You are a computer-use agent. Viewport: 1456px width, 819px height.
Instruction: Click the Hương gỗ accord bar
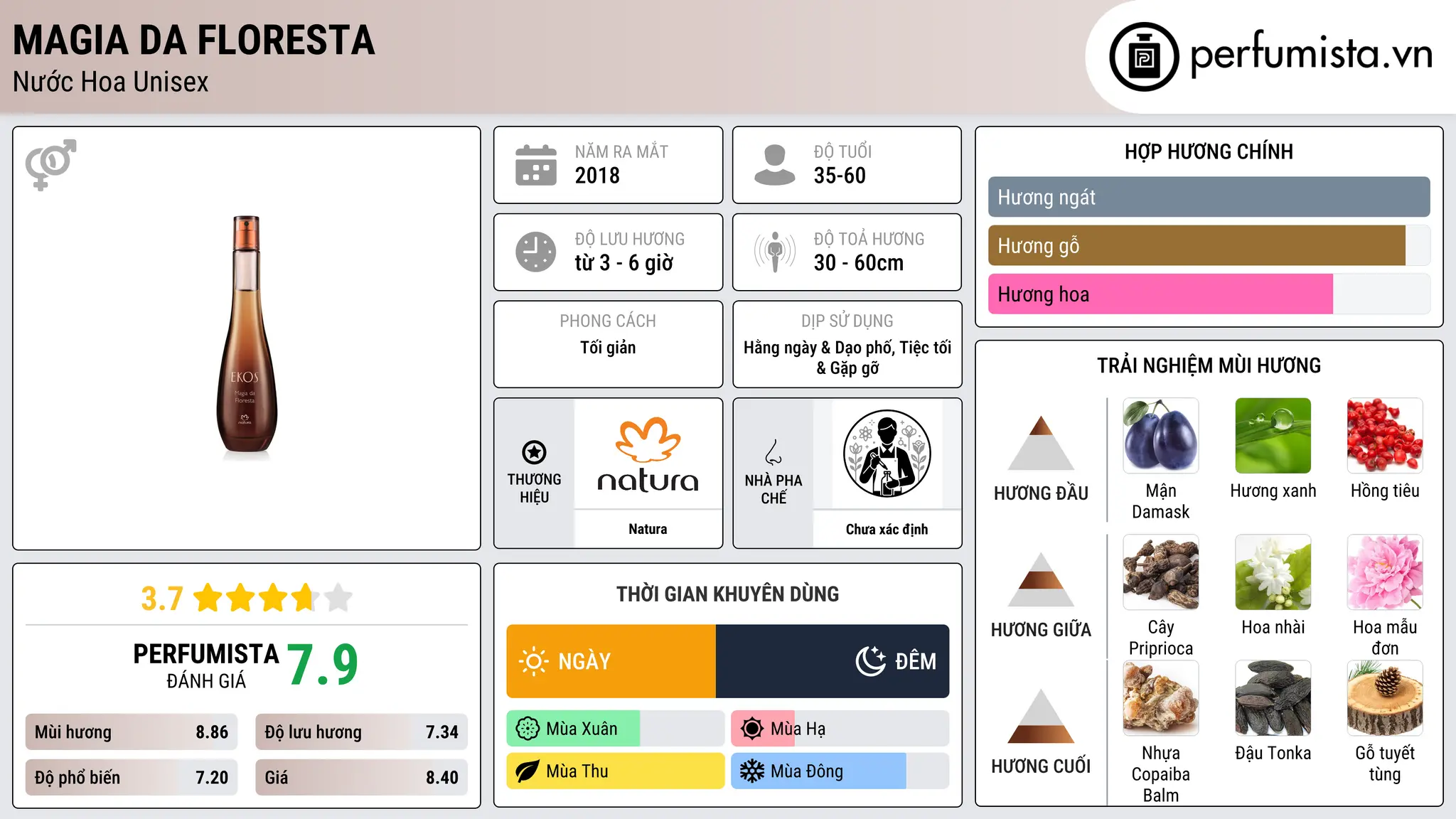pyautogui.click(x=1209, y=245)
